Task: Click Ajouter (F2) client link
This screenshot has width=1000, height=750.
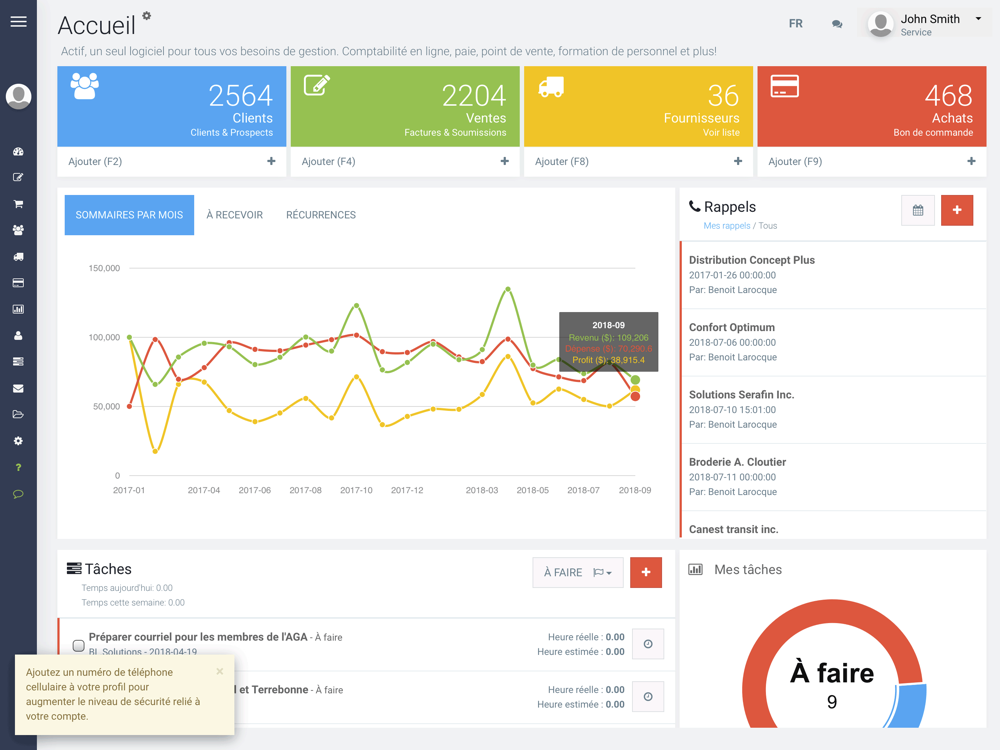Action: coord(95,161)
